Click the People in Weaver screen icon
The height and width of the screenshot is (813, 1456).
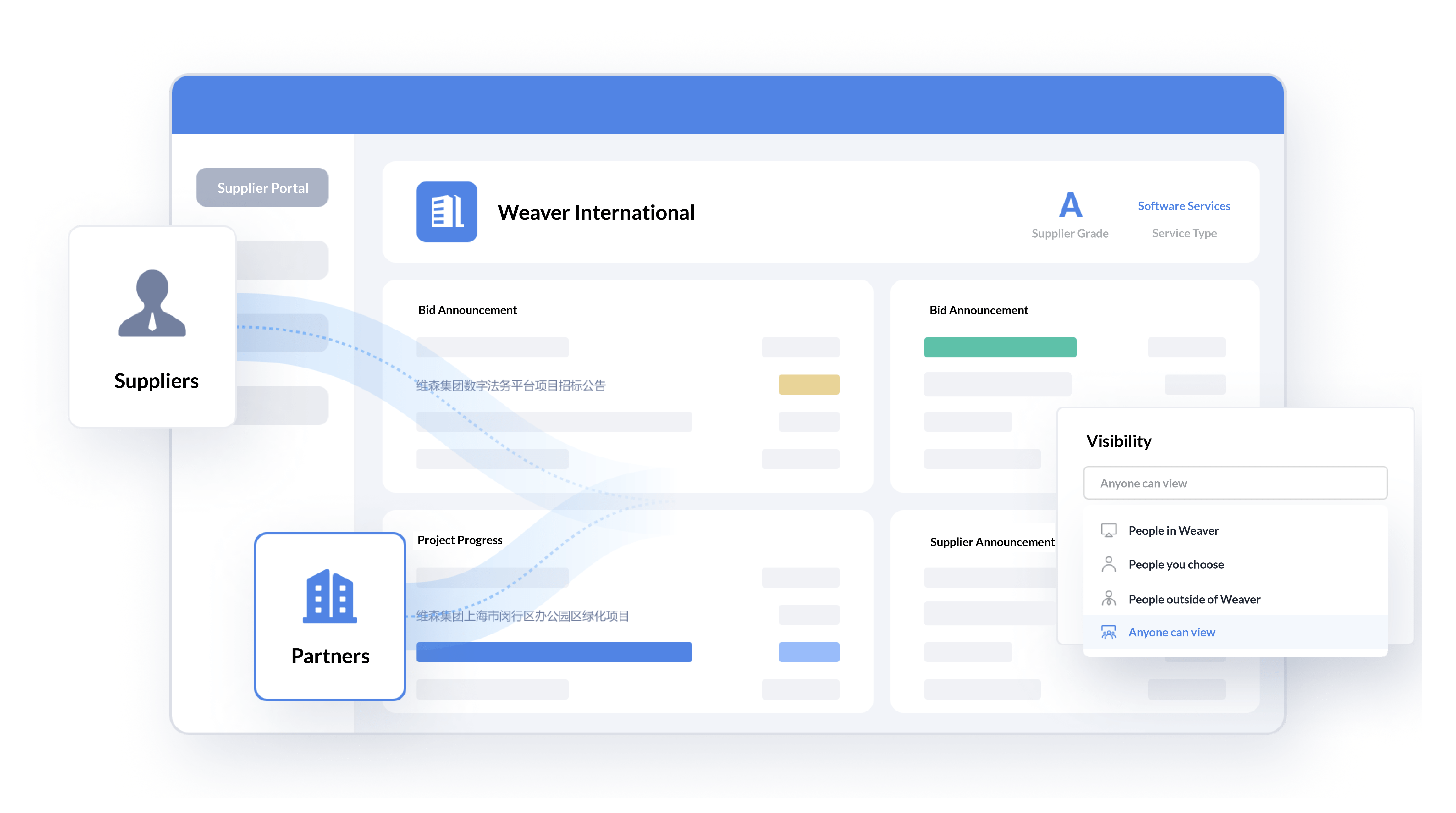[x=1109, y=530]
